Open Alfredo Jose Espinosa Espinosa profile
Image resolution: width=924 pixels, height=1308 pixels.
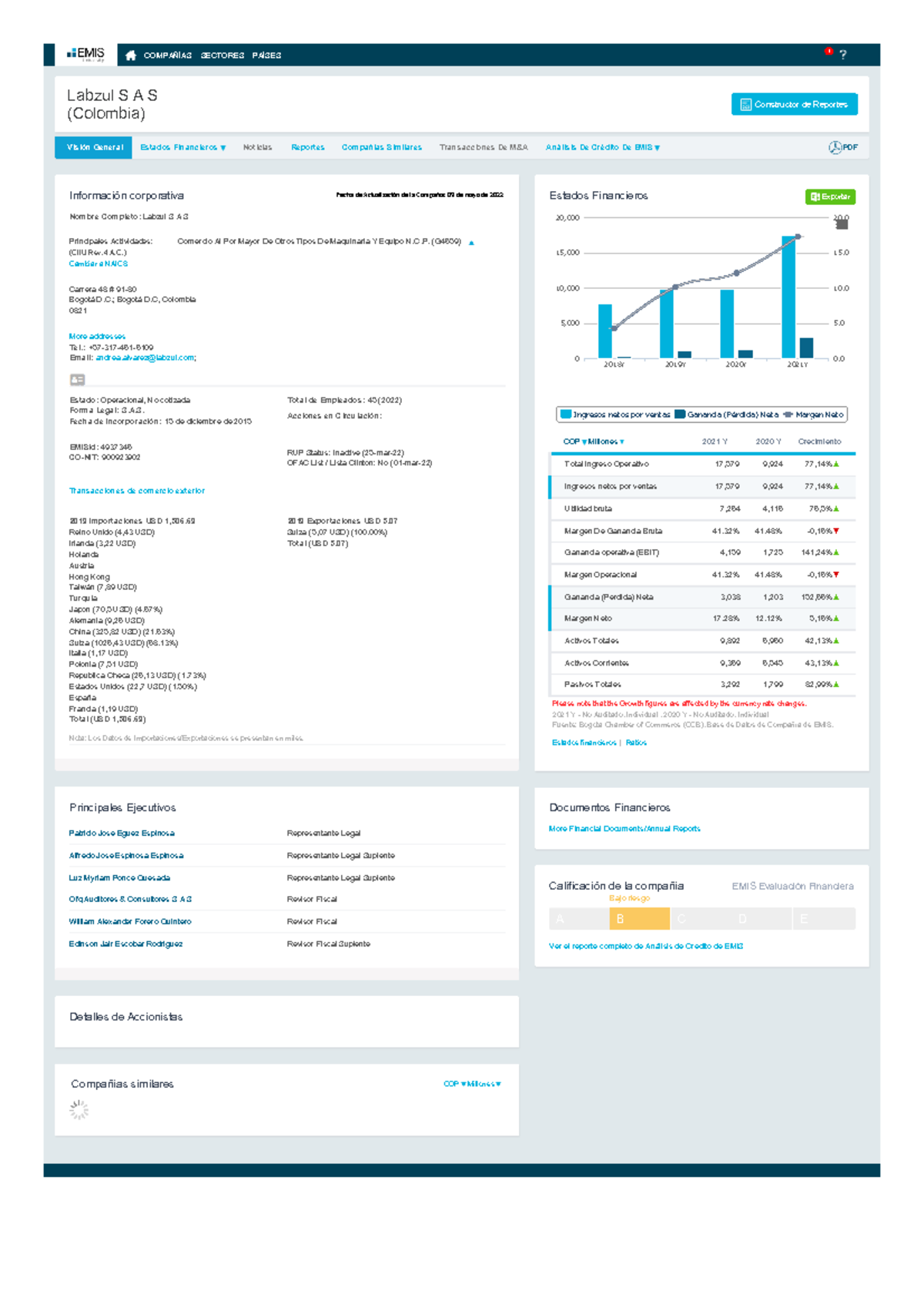click(126, 856)
